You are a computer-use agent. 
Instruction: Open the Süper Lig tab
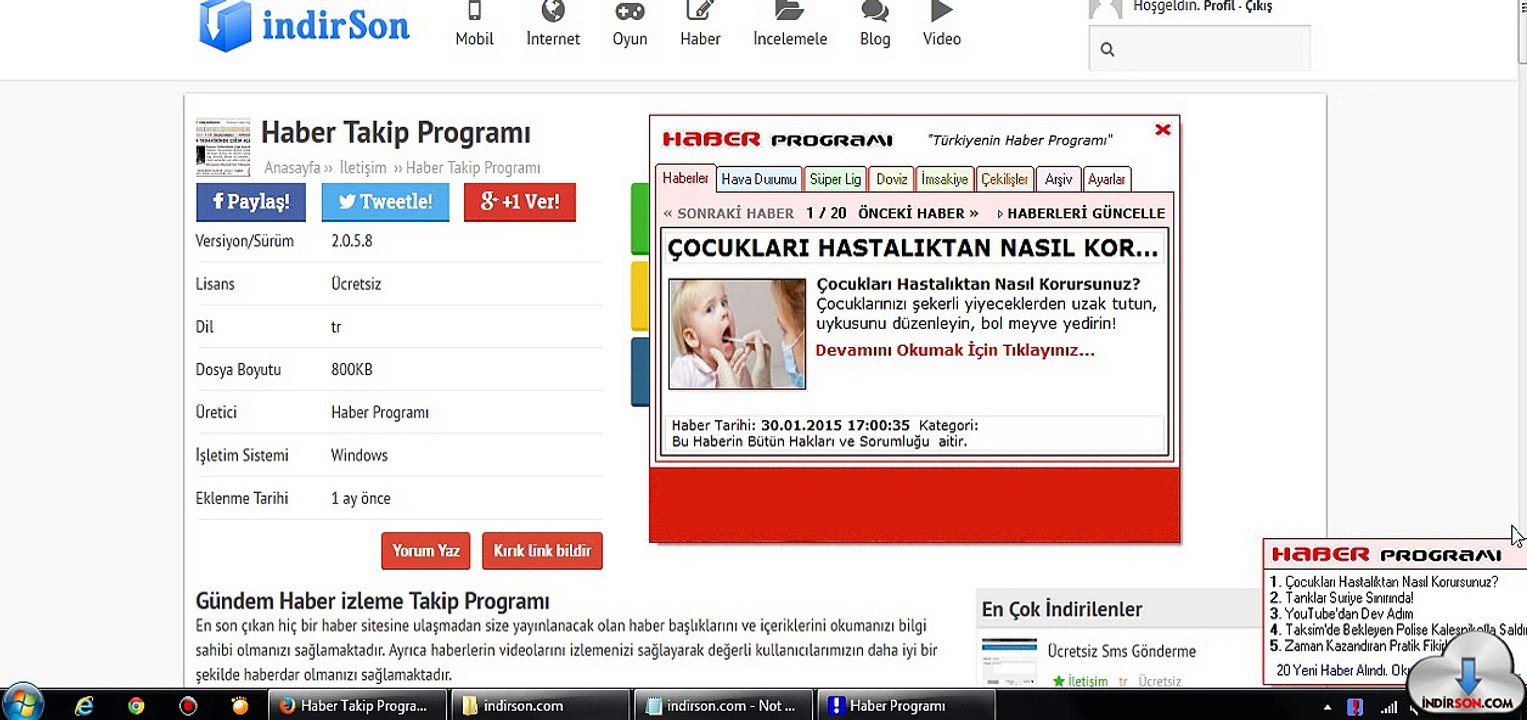[x=835, y=179]
